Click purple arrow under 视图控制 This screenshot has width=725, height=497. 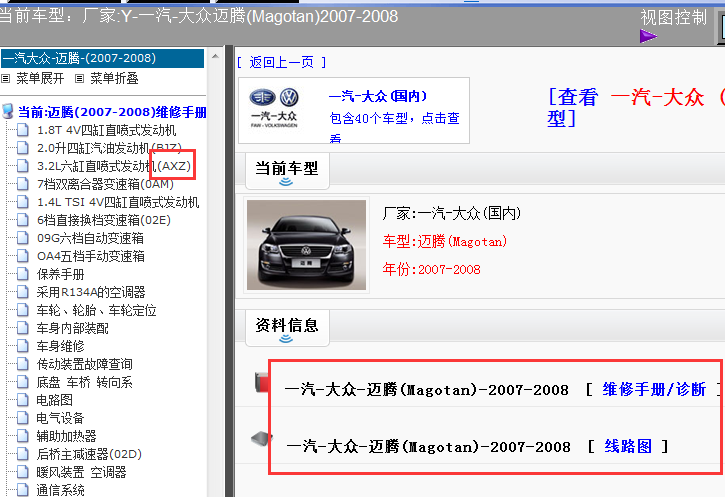(x=648, y=36)
